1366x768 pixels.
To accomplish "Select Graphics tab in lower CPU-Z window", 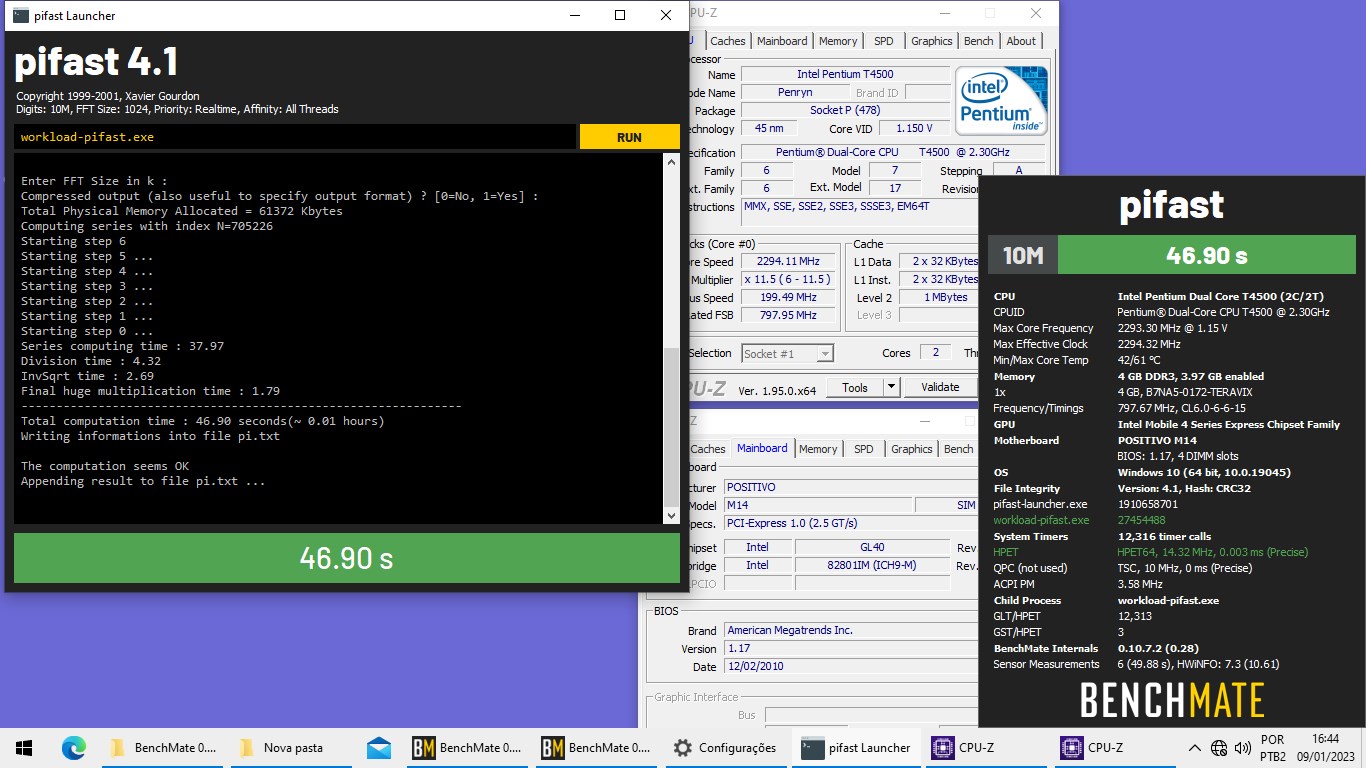I will pos(911,449).
